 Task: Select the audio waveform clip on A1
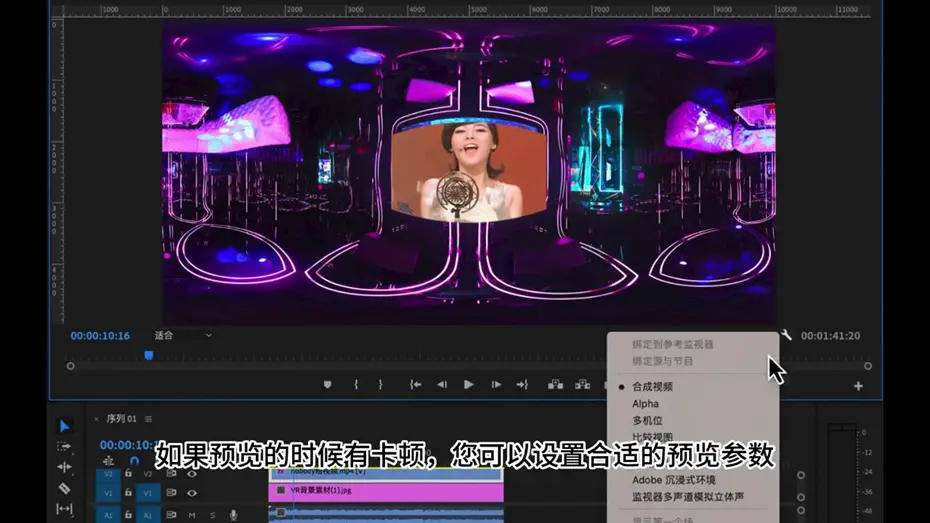click(x=386, y=514)
